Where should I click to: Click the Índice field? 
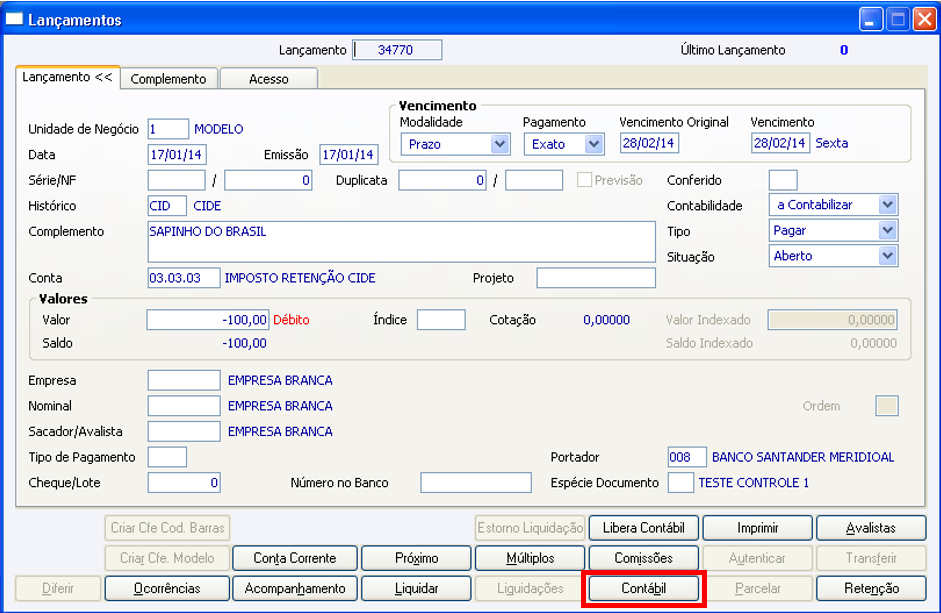441,320
